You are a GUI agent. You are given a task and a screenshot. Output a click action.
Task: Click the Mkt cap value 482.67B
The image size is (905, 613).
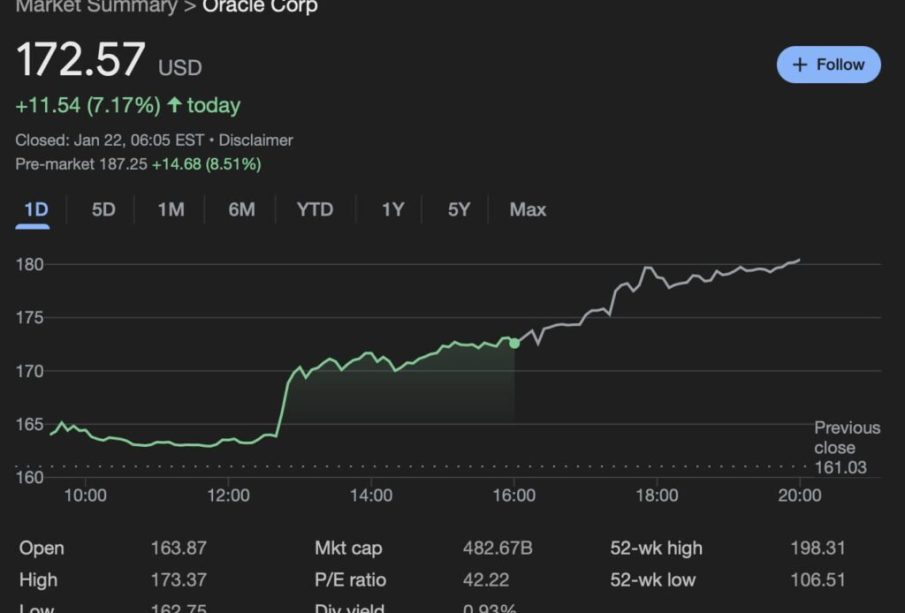498,548
